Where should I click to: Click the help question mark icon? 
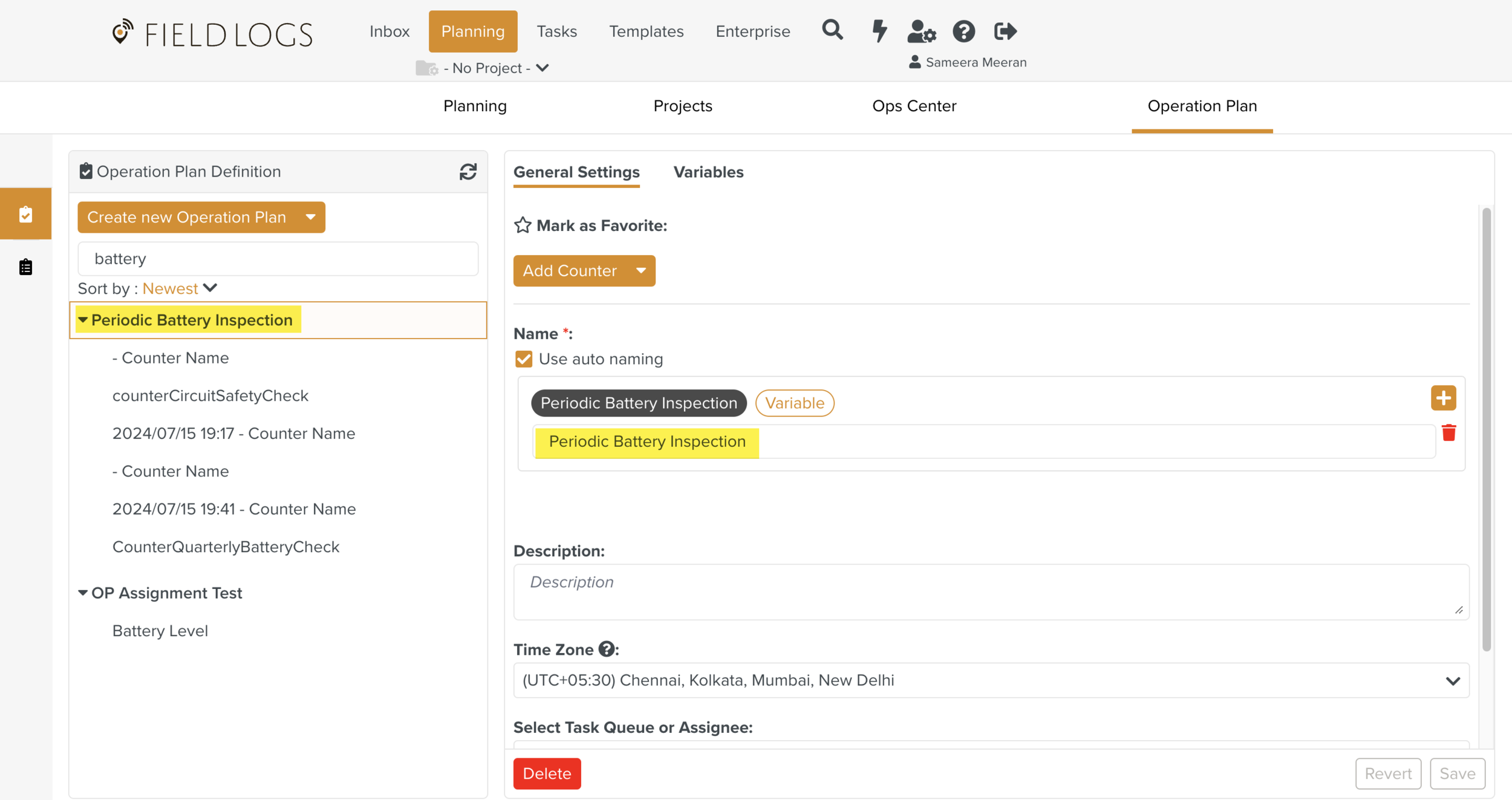click(963, 31)
